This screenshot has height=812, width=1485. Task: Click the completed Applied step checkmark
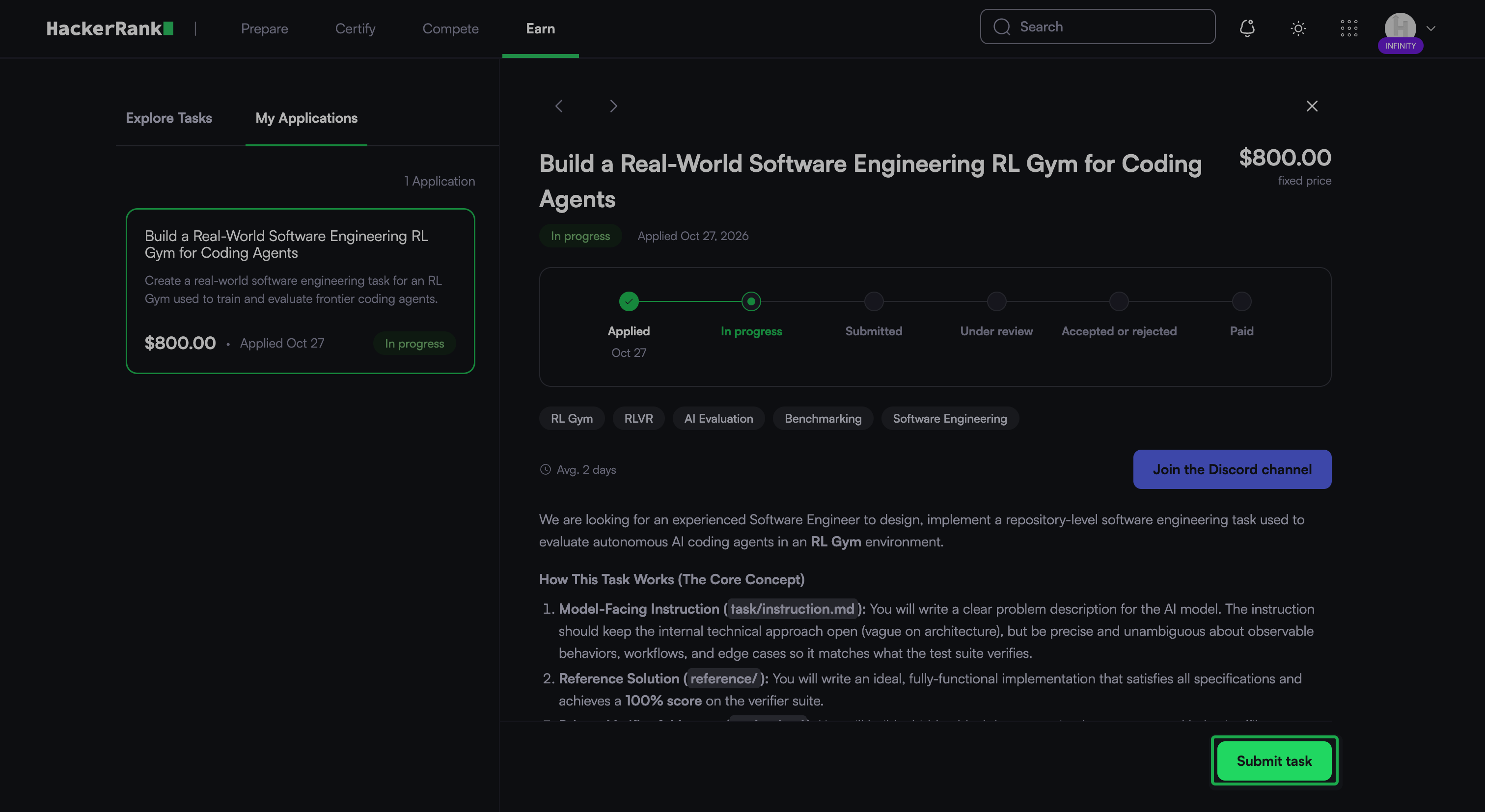pyautogui.click(x=629, y=301)
